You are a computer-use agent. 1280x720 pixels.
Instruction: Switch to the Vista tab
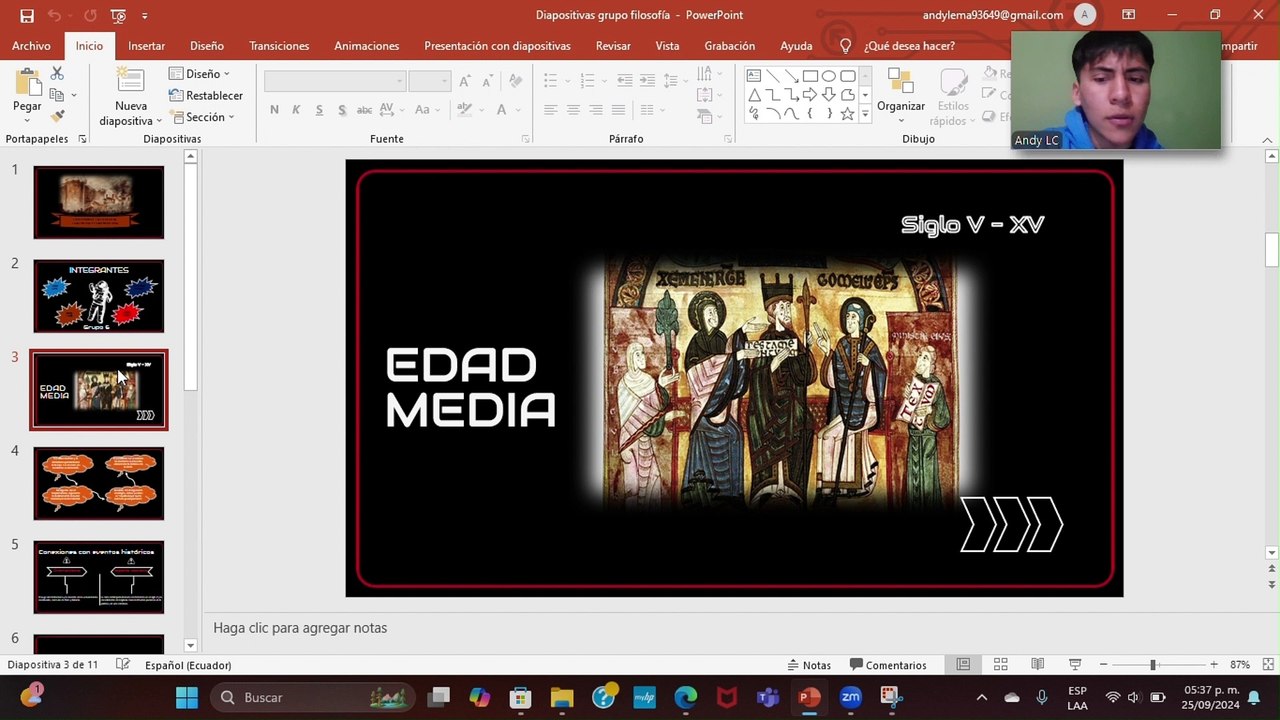tap(667, 46)
